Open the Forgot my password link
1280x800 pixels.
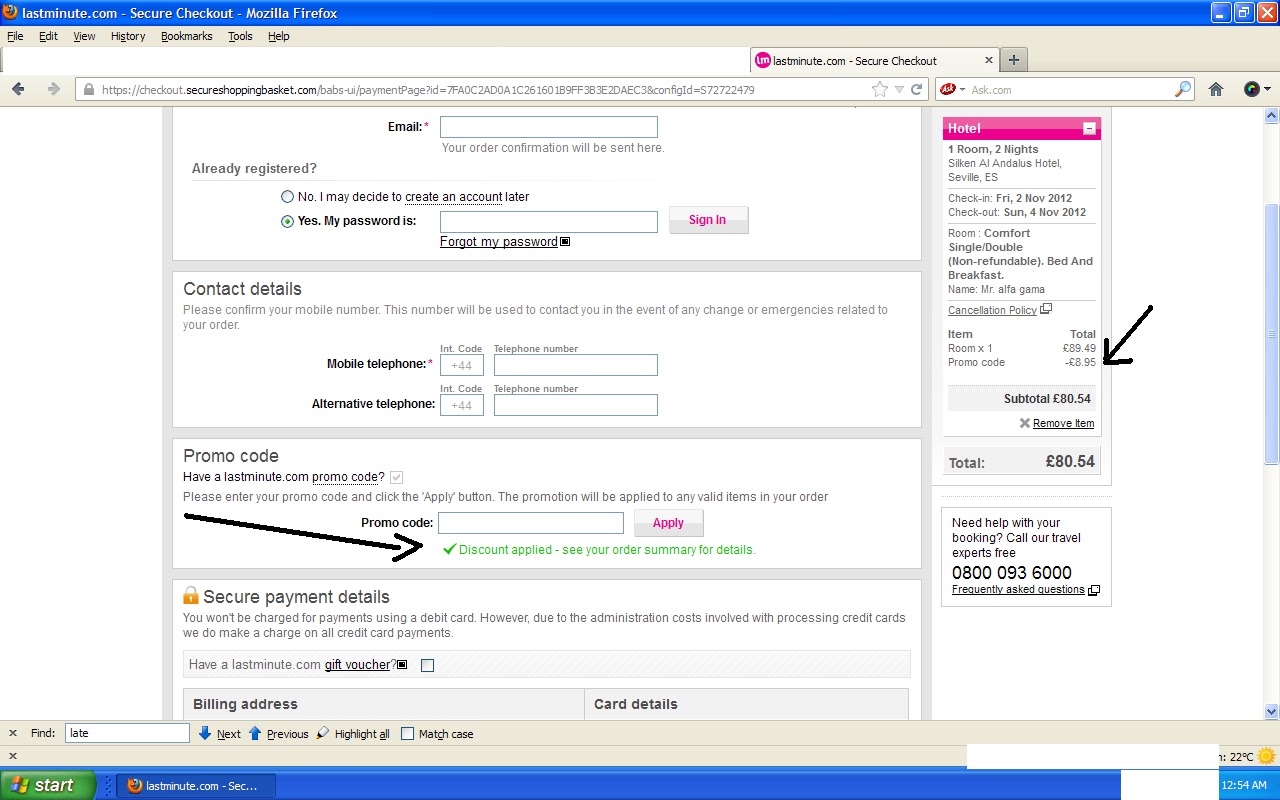[499, 241]
